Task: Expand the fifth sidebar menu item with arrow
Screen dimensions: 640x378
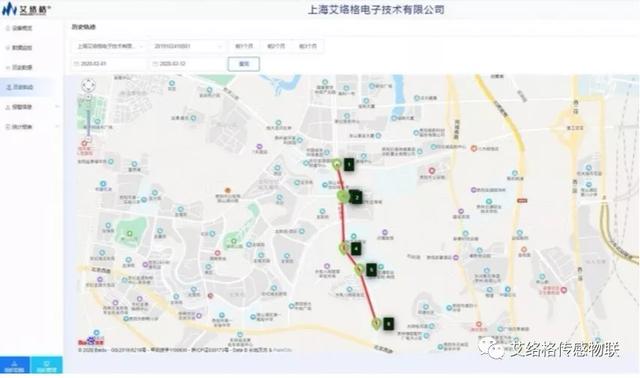Action: click(x=32, y=107)
